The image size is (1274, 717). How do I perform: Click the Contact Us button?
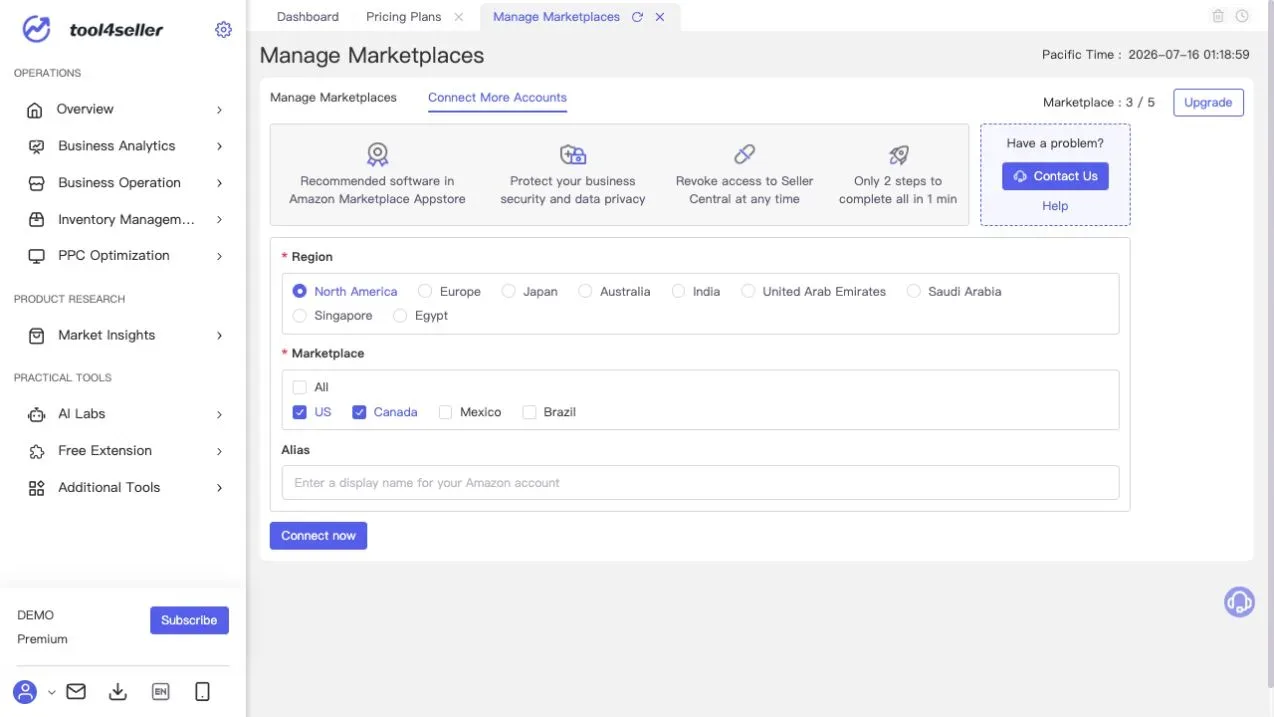(x=1055, y=176)
